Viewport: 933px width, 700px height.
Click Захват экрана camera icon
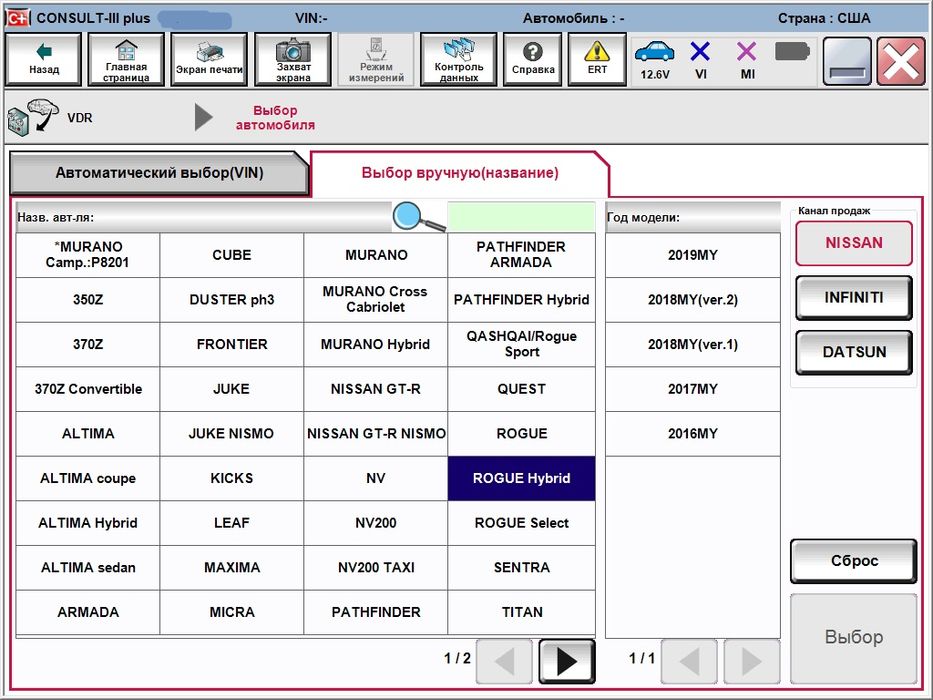293,60
